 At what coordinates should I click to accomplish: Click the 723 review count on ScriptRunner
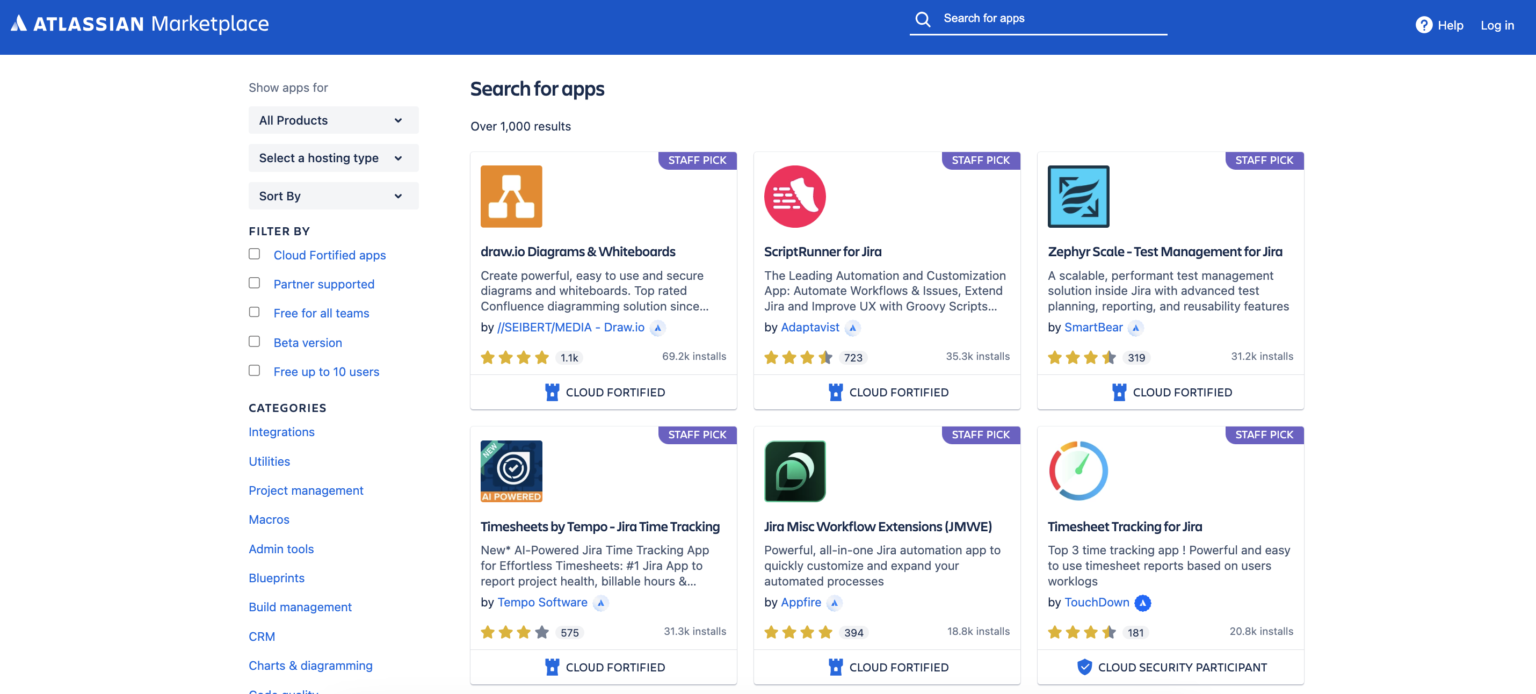(853, 357)
